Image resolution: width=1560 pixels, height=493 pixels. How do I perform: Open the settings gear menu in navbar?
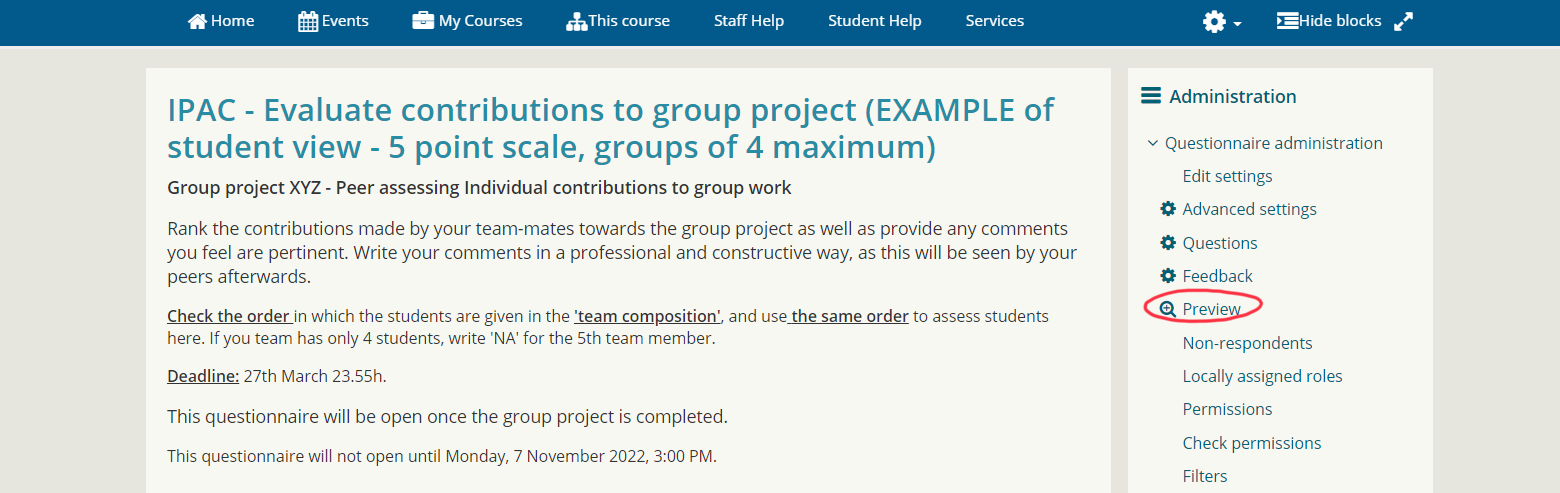(1221, 21)
